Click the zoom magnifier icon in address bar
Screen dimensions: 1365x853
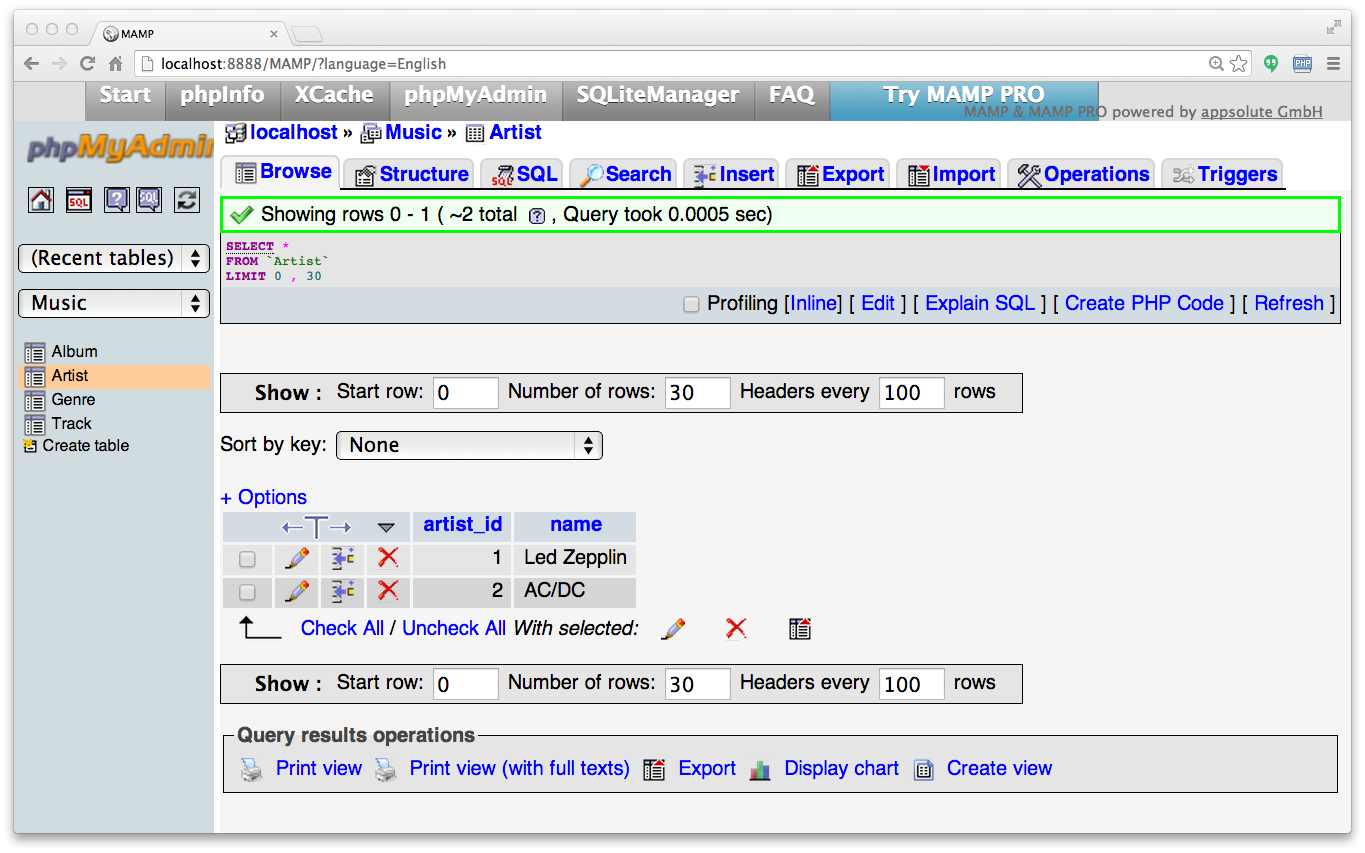[x=1216, y=63]
